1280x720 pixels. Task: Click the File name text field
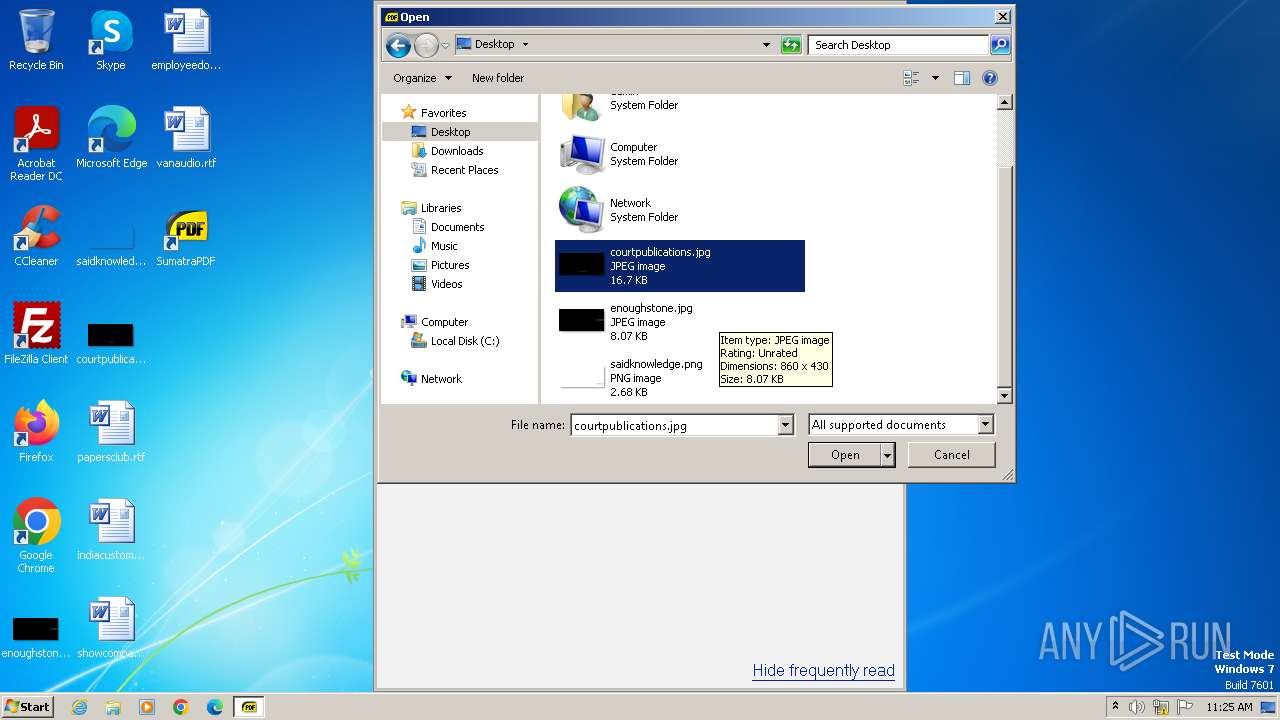click(x=674, y=426)
